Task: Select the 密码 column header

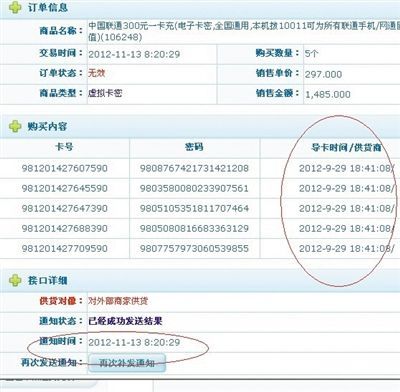Action: [x=194, y=147]
